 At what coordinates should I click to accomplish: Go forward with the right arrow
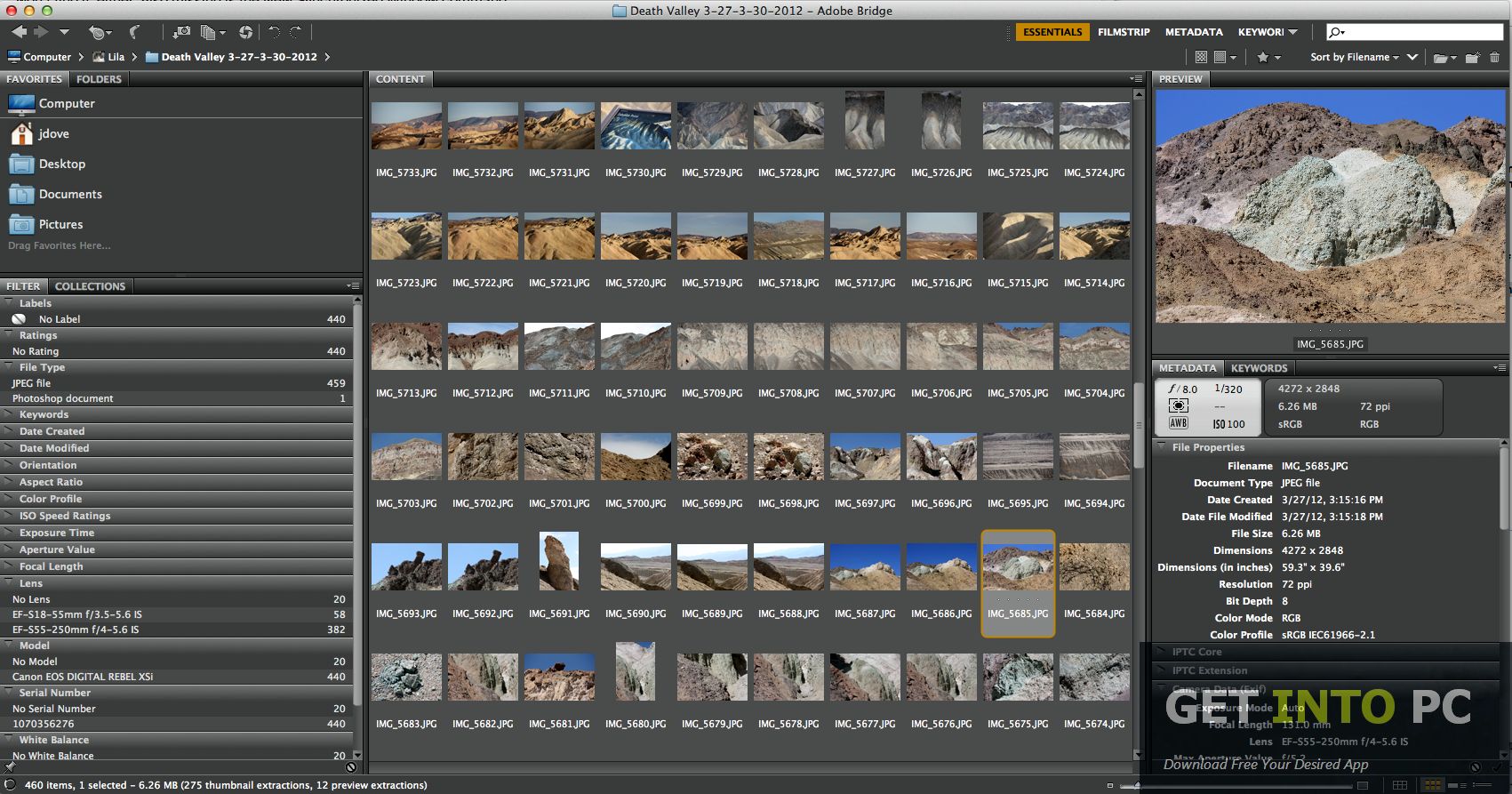click(x=41, y=32)
